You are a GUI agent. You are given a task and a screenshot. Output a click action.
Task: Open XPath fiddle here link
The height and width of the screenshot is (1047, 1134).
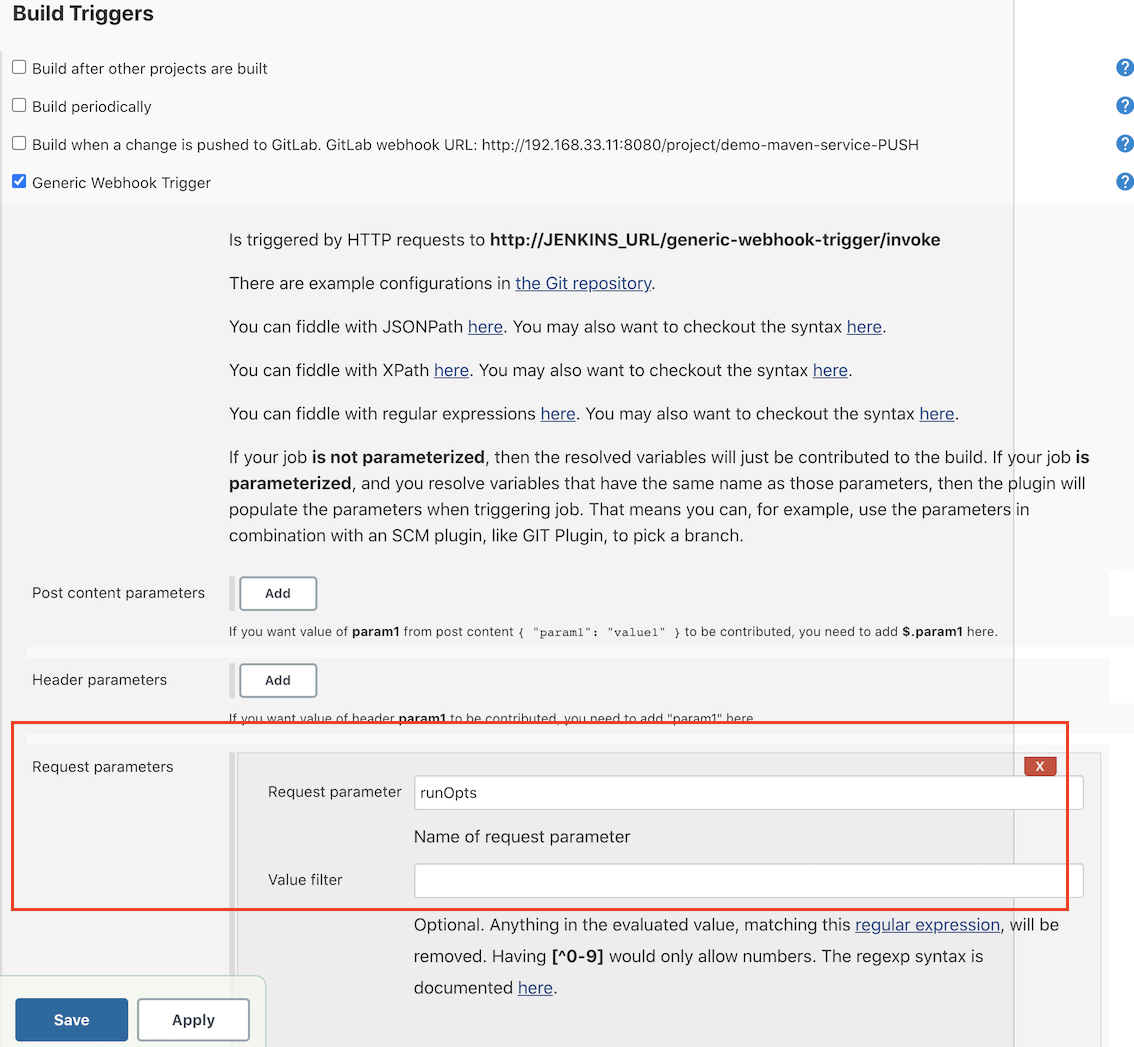451,370
